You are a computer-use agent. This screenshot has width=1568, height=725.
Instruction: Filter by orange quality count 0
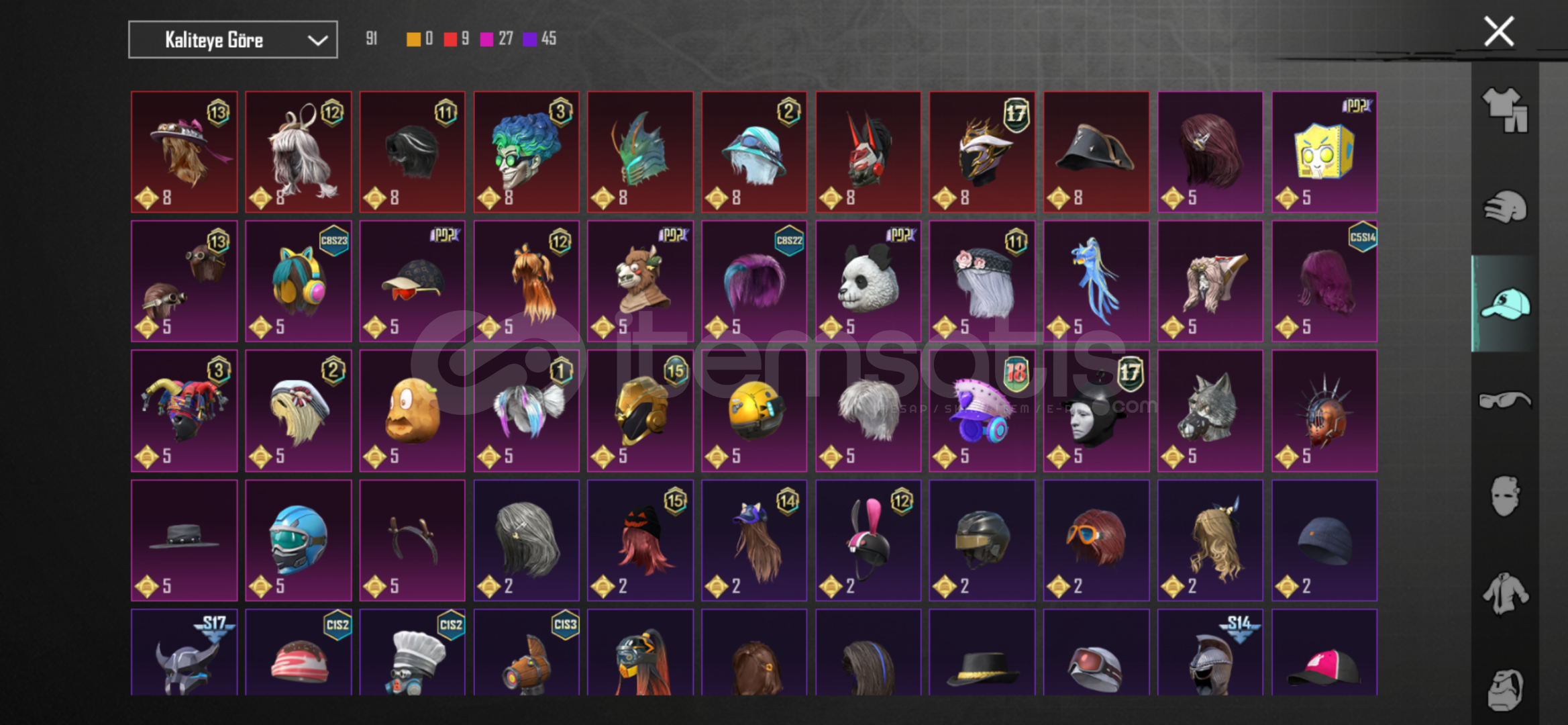[420, 39]
